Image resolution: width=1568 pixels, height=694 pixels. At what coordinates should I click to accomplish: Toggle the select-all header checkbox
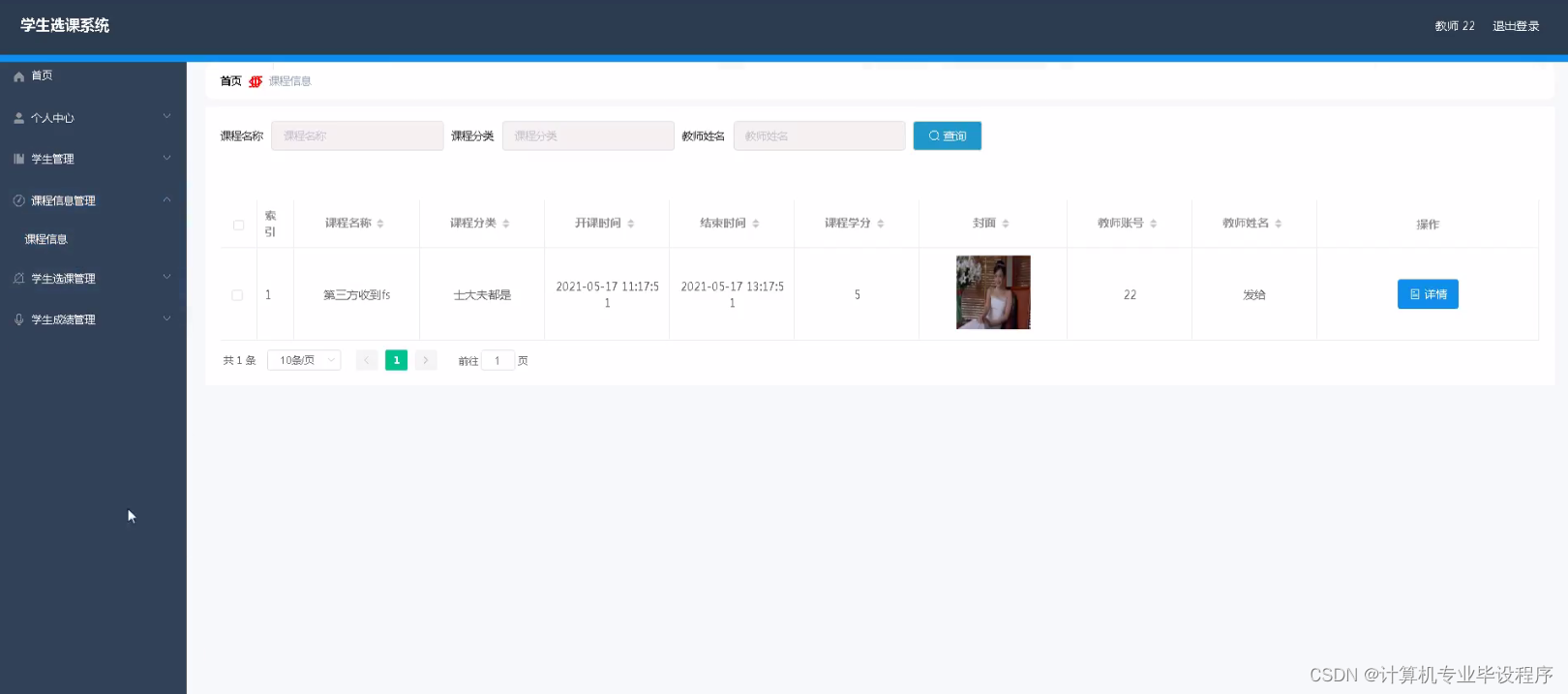tap(238, 225)
